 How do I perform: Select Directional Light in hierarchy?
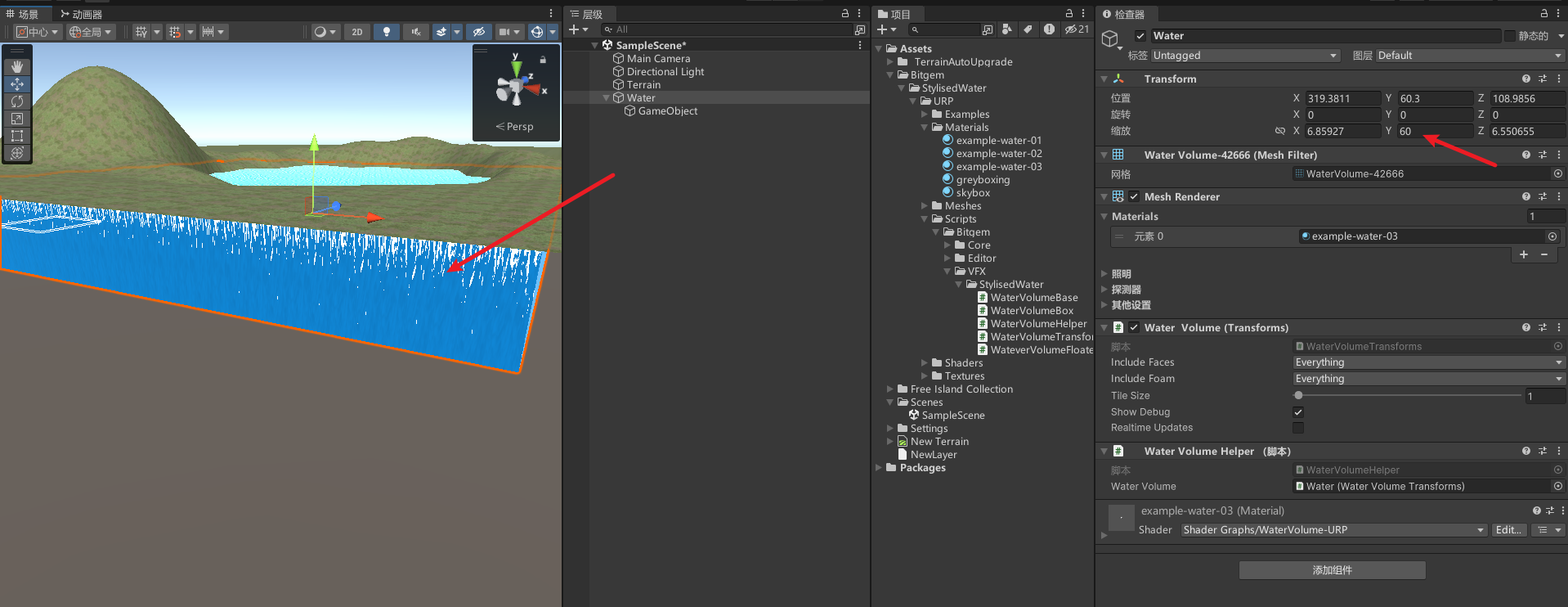coord(665,72)
